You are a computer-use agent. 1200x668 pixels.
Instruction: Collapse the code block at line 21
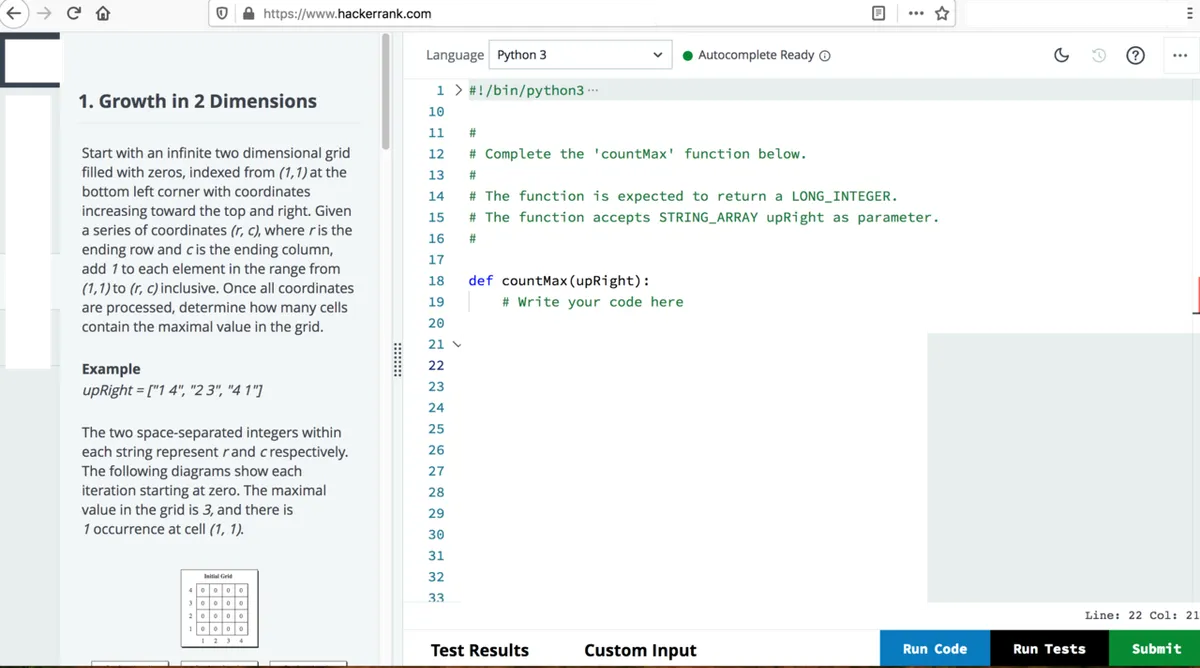(x=458, y=344)
